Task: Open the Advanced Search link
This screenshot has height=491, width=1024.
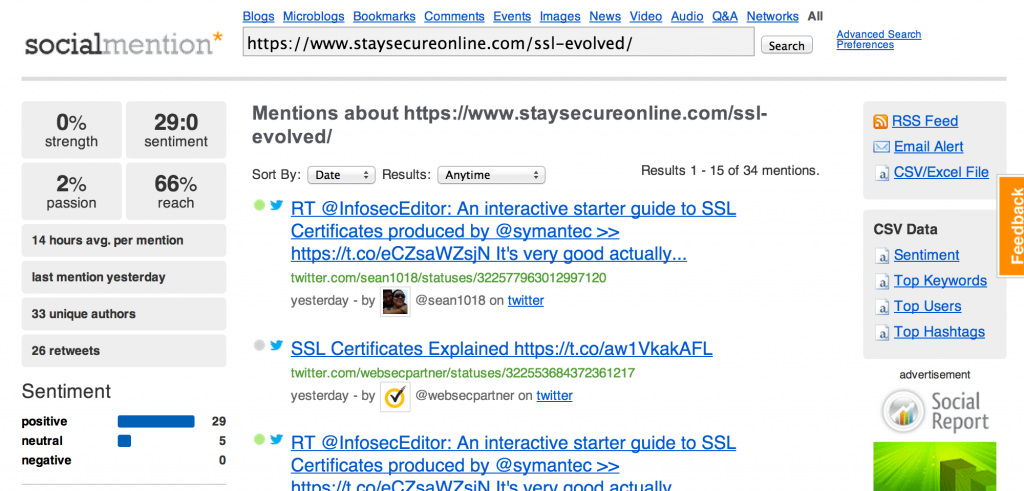Action: (878, 35)
